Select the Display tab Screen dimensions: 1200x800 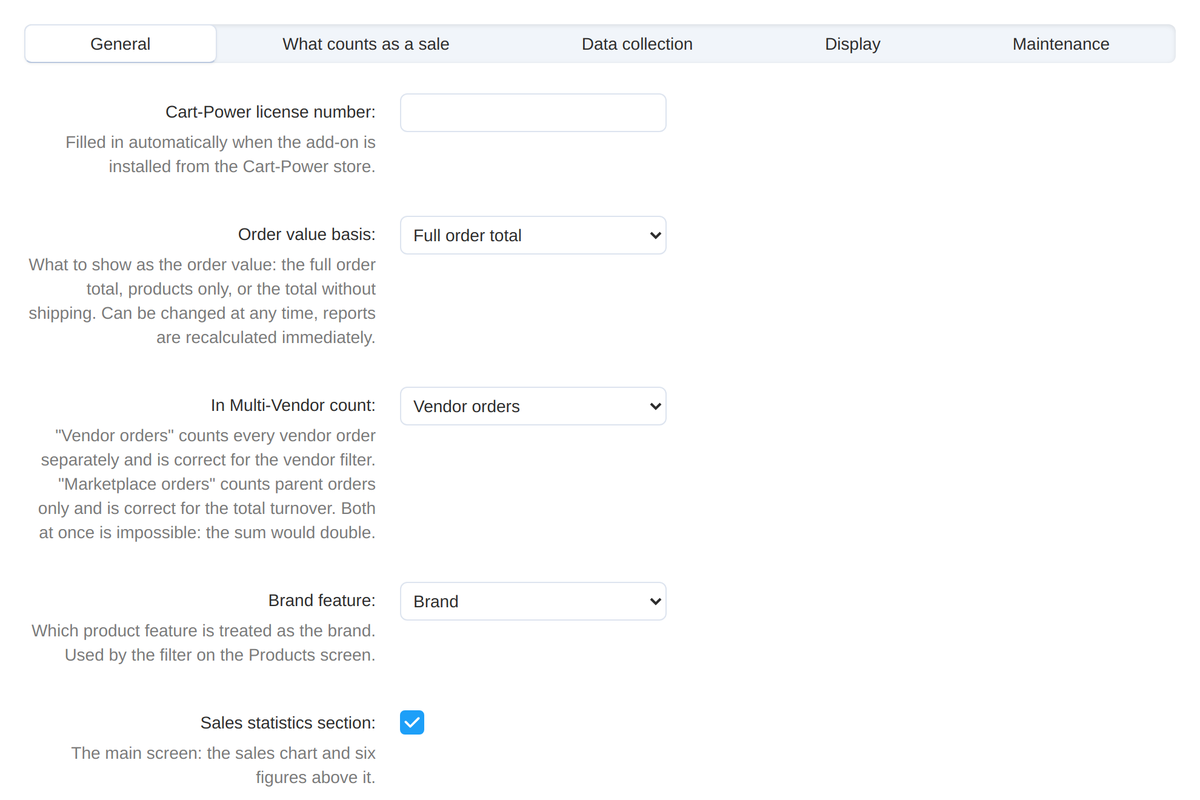pos(853,44)
